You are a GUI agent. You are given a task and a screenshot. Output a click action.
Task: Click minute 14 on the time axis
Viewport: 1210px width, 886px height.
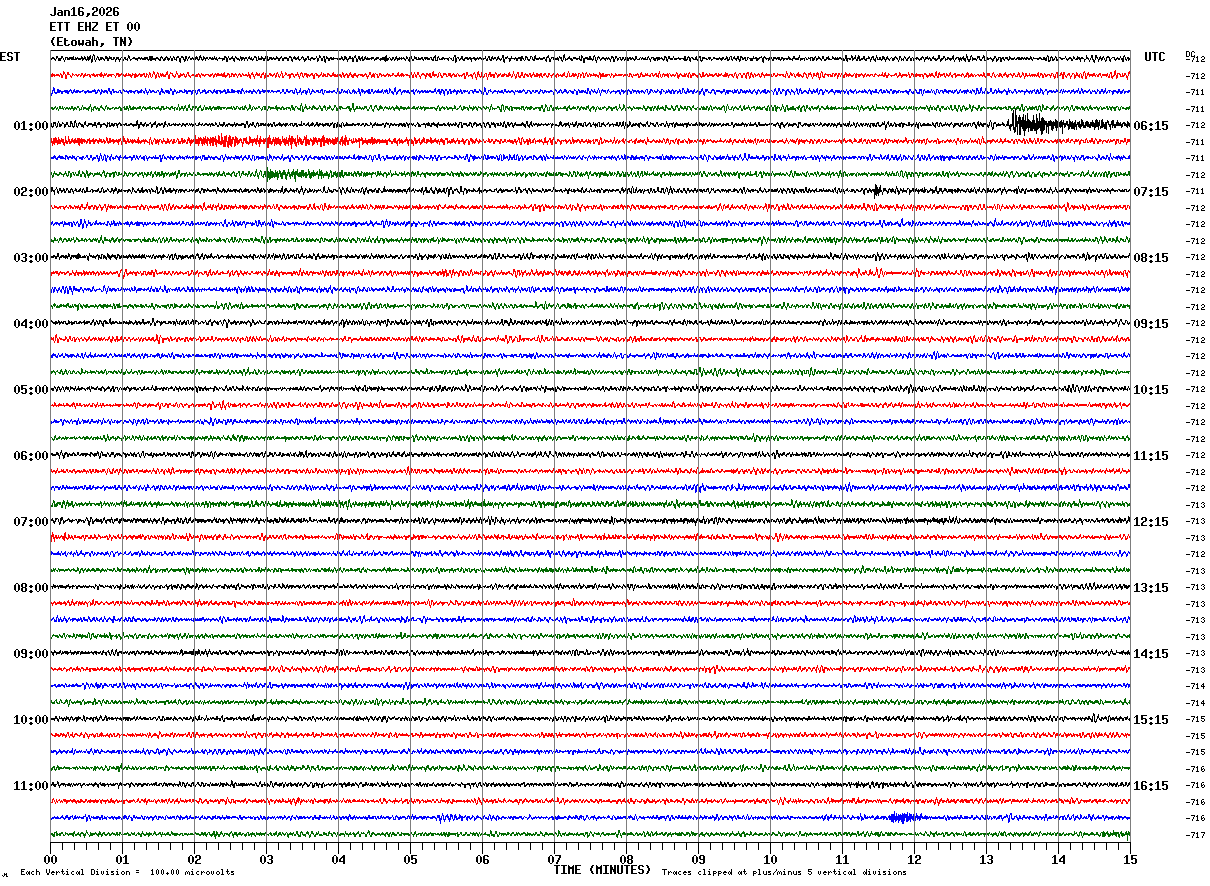click(1058, 859)
